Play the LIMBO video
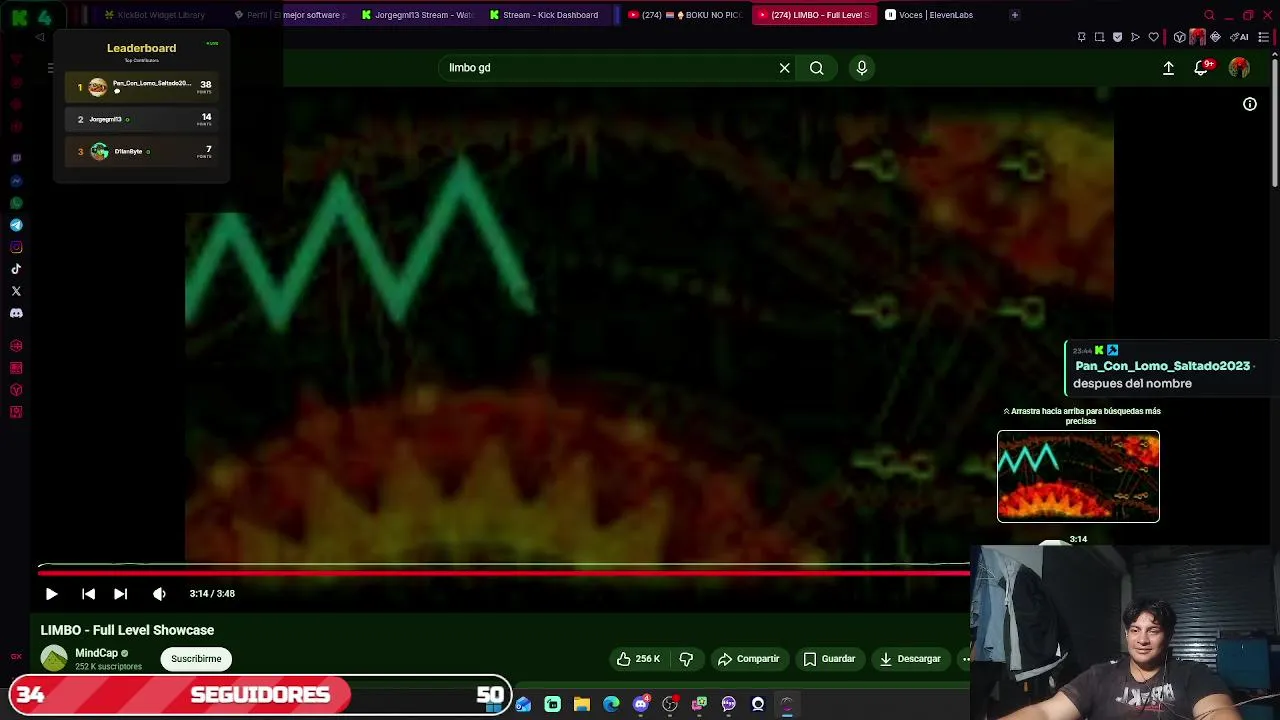This screenshot has width=1280, height=720. point(51,594)
